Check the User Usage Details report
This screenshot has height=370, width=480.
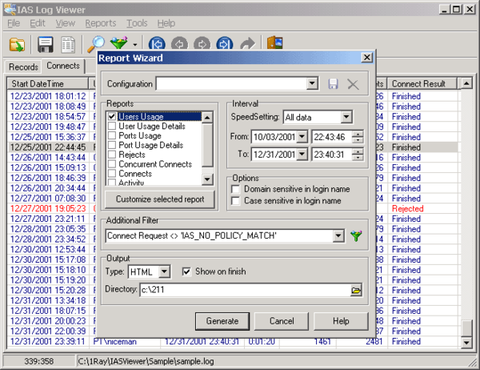[x=112, y=126]
